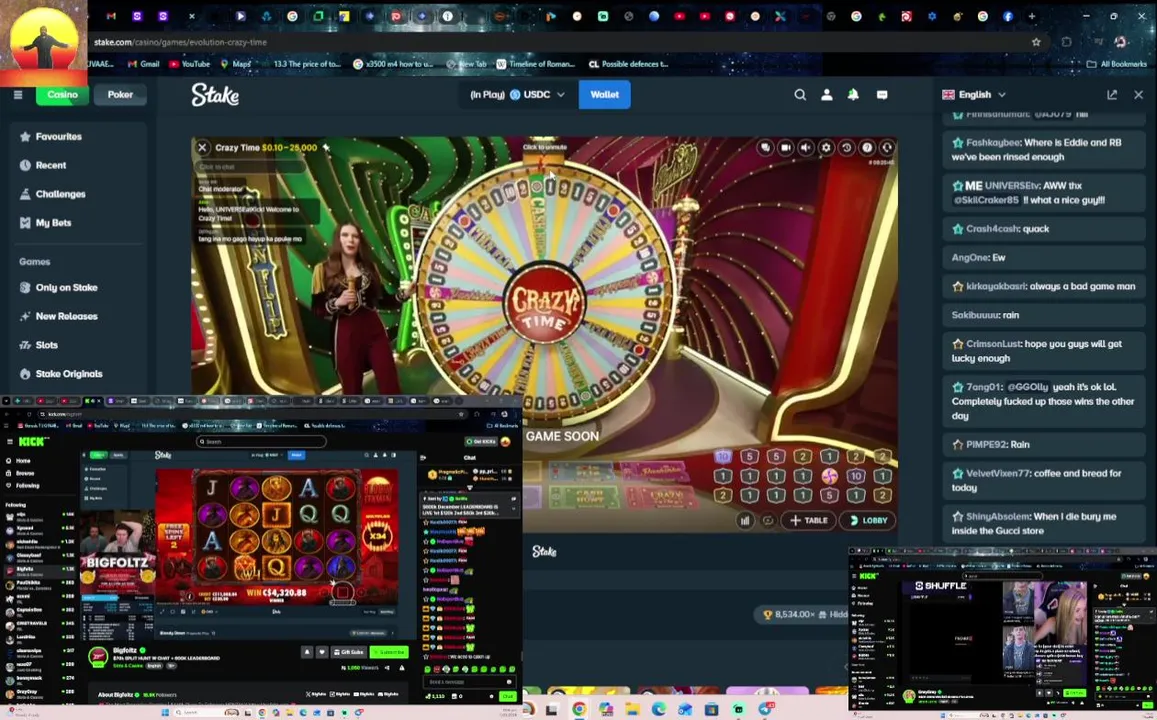The image size is (1157, 720).
Task: Click the Crazy Time wheel center
Action: point(544,304)
